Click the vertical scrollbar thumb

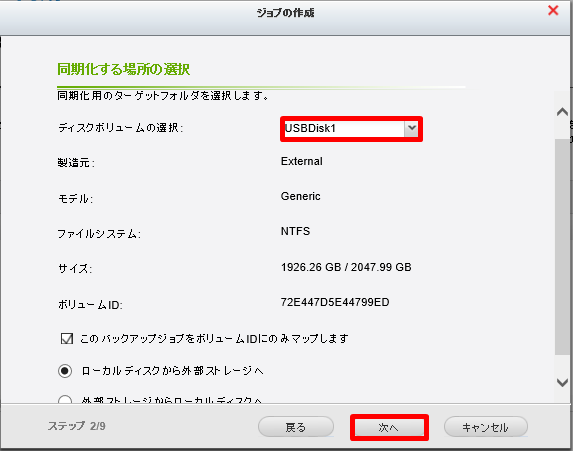coord(562,247)
